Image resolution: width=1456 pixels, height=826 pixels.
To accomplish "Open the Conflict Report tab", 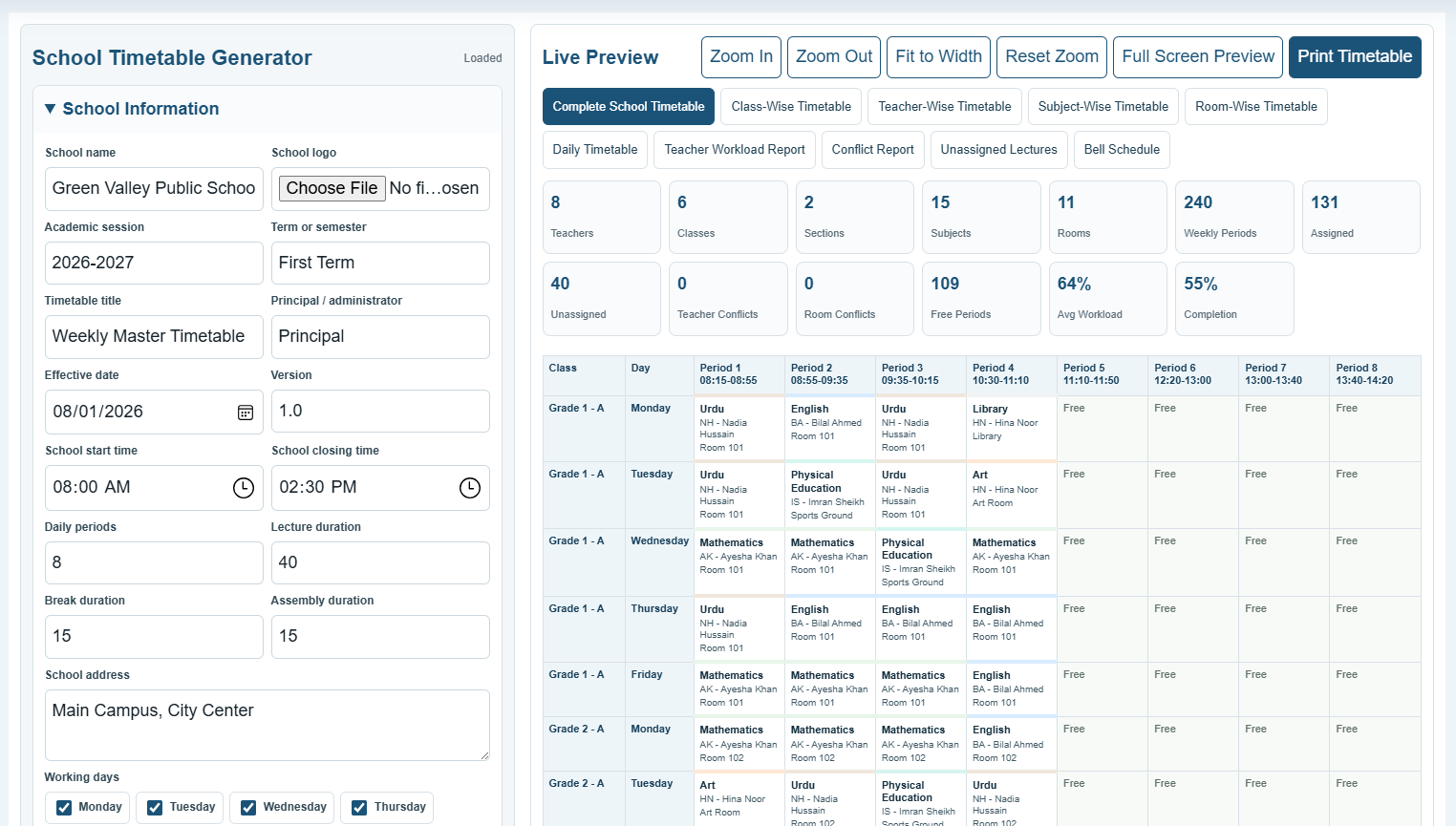I will (873, 150).
